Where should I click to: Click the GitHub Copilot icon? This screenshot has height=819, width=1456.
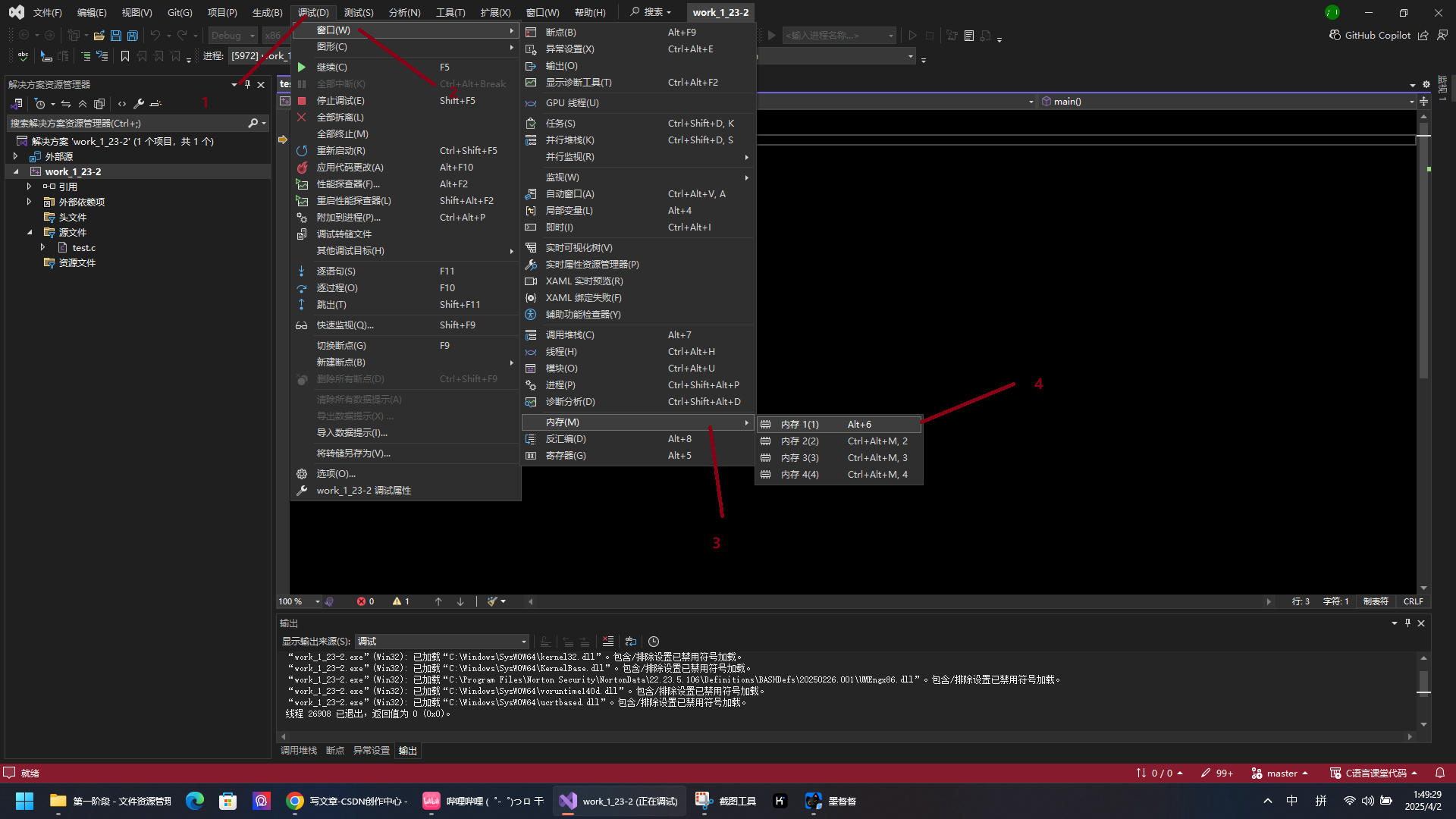click(x=1335, y=35)
